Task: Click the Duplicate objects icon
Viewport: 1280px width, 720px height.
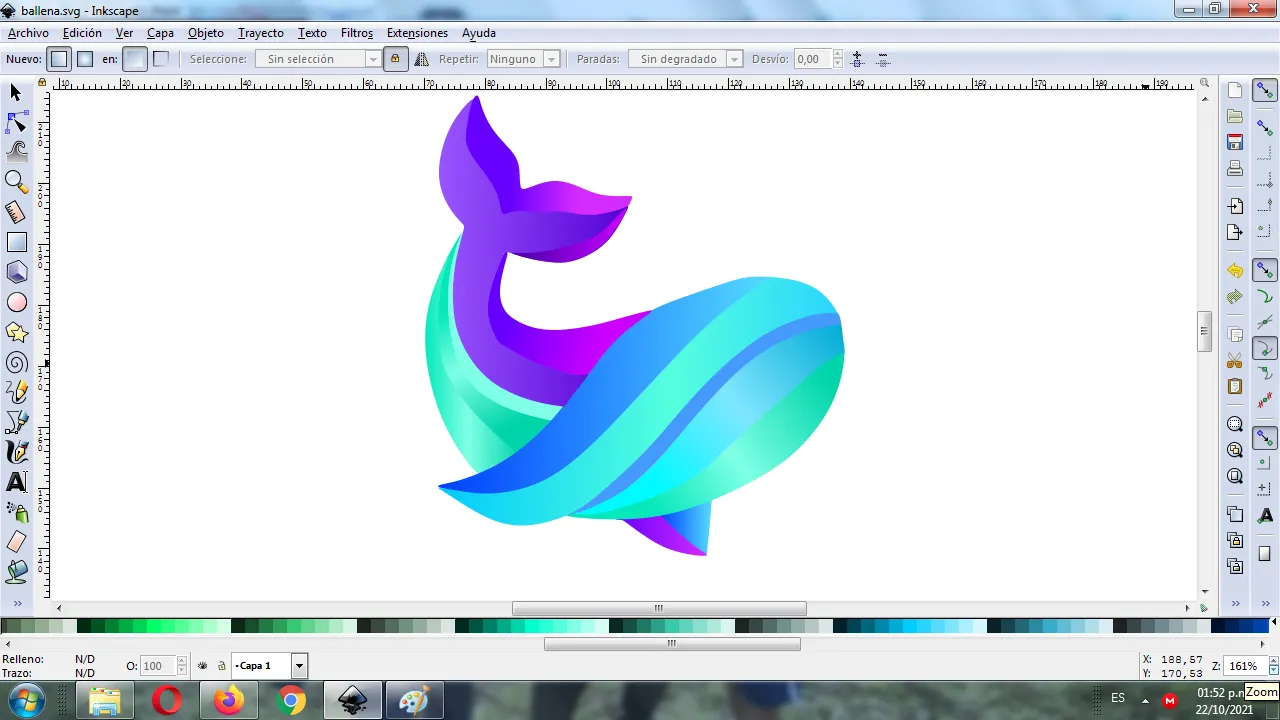Action: [x=1235, y=514]
